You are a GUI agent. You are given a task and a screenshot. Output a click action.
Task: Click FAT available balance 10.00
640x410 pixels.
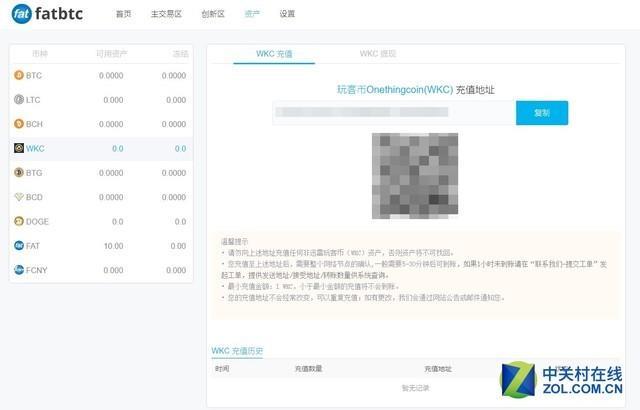point(113,246)
